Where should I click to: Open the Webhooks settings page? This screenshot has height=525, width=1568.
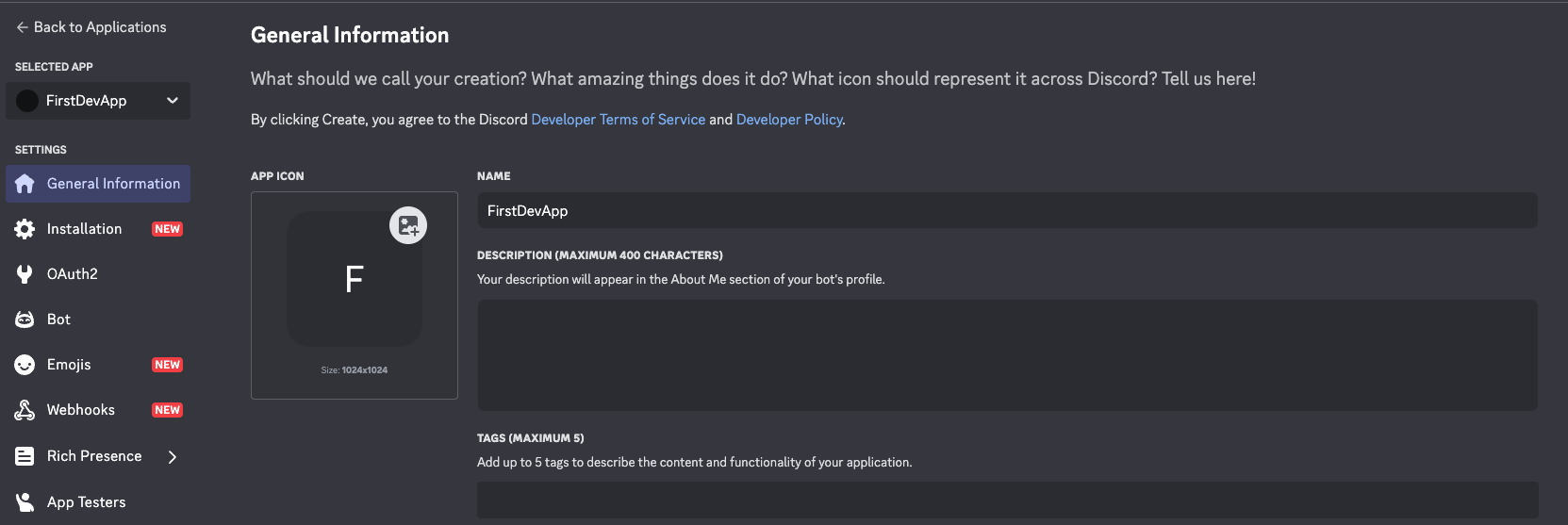(x=81, y=410)
